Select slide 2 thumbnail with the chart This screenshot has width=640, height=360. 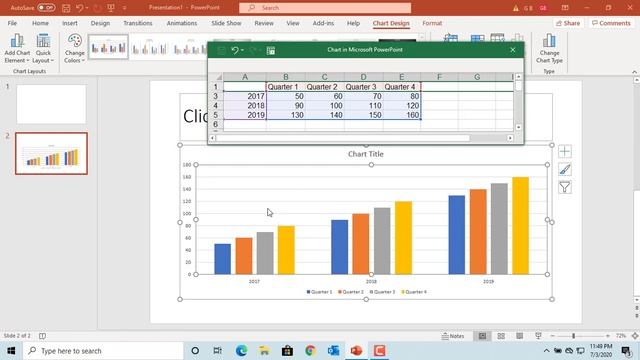(x=51, y=153)
